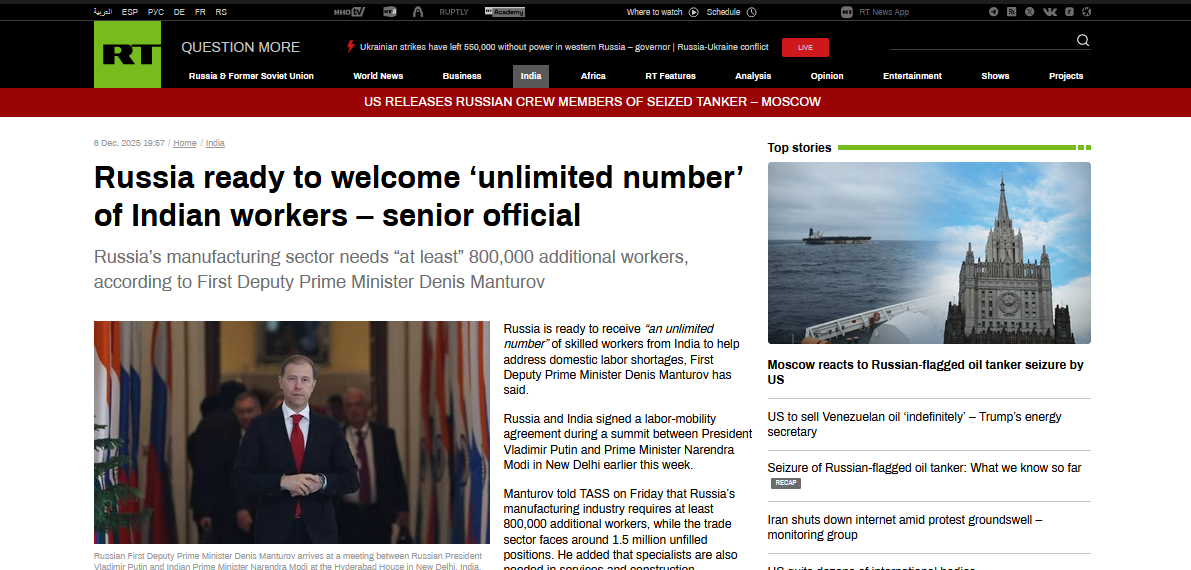Switch to Arabic language edition
This screenshot has height=570, width=1191.
(103, 11)
